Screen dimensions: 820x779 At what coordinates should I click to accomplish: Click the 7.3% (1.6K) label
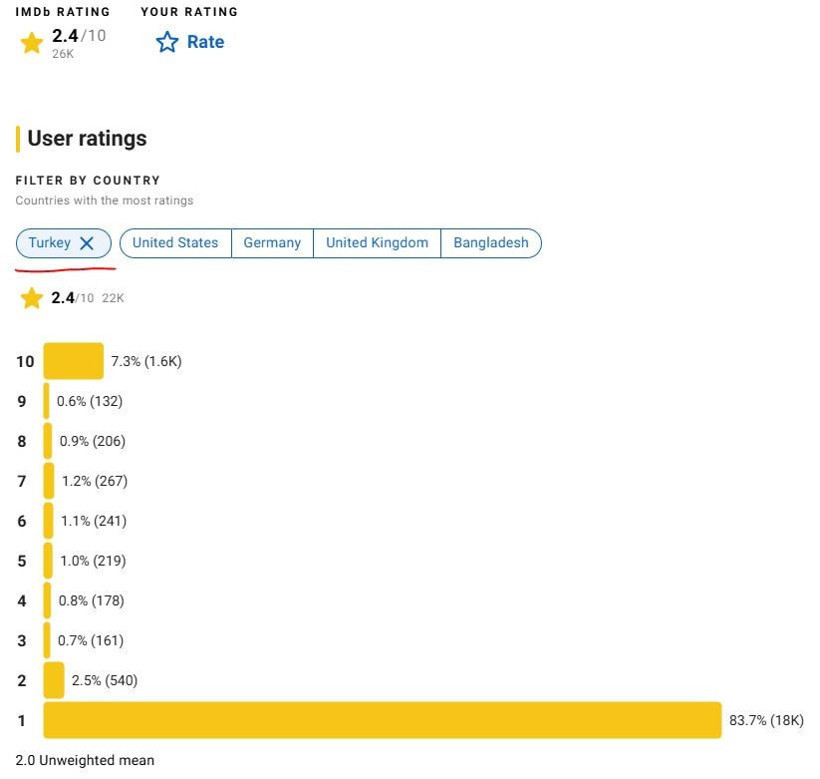point(146,361)
